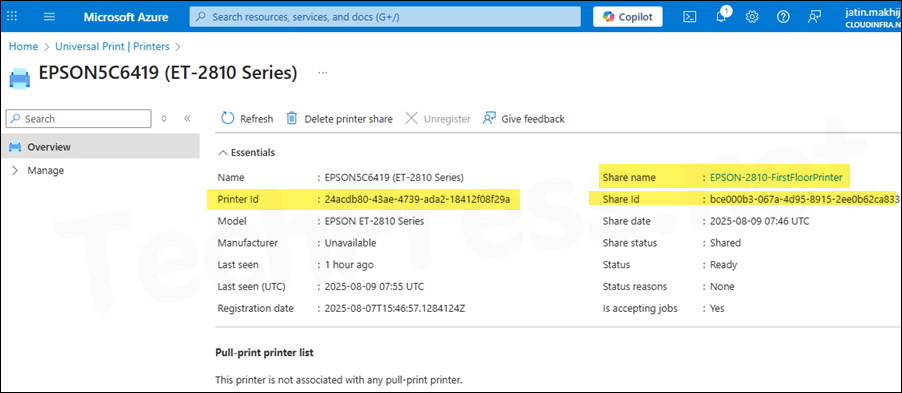Click the Name value EPSON5C6419 (ET-2810 Series)
Viewport: 902px width, 393px height.
[x=394, y=177]
